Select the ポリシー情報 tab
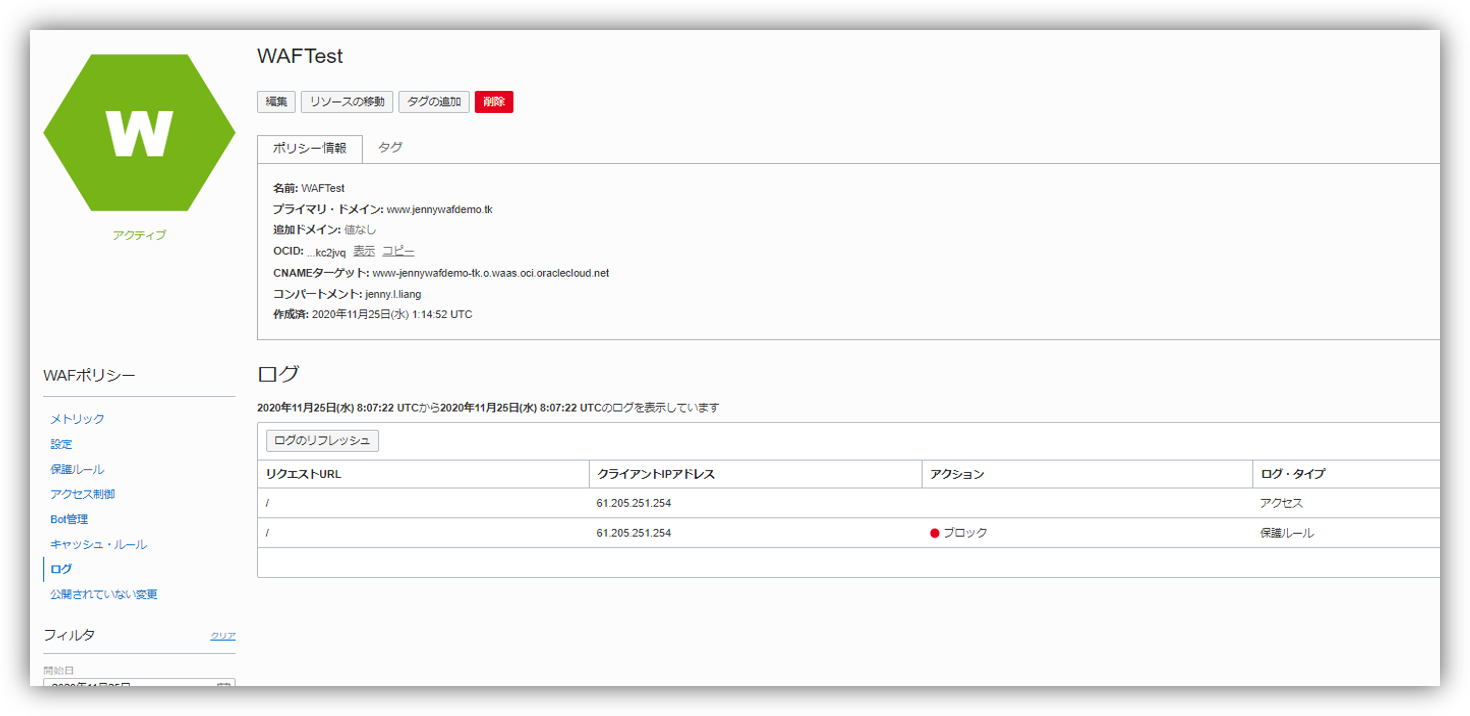Image resolution: width=1470 pixels, height=716 pixels. 310,148
